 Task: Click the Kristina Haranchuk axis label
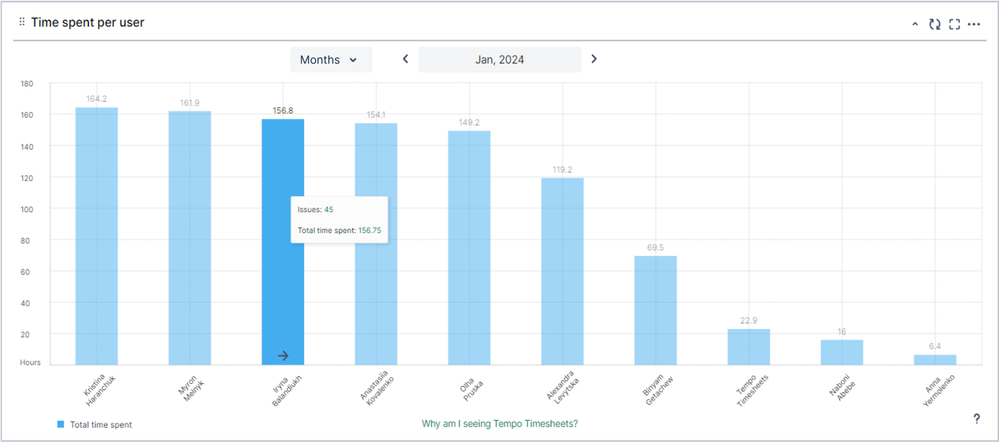100,389
